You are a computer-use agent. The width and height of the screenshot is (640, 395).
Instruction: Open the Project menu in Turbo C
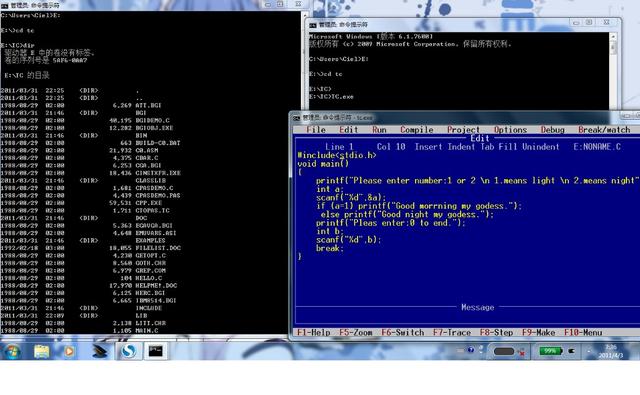pyautogui.click(x=463, y=130)
